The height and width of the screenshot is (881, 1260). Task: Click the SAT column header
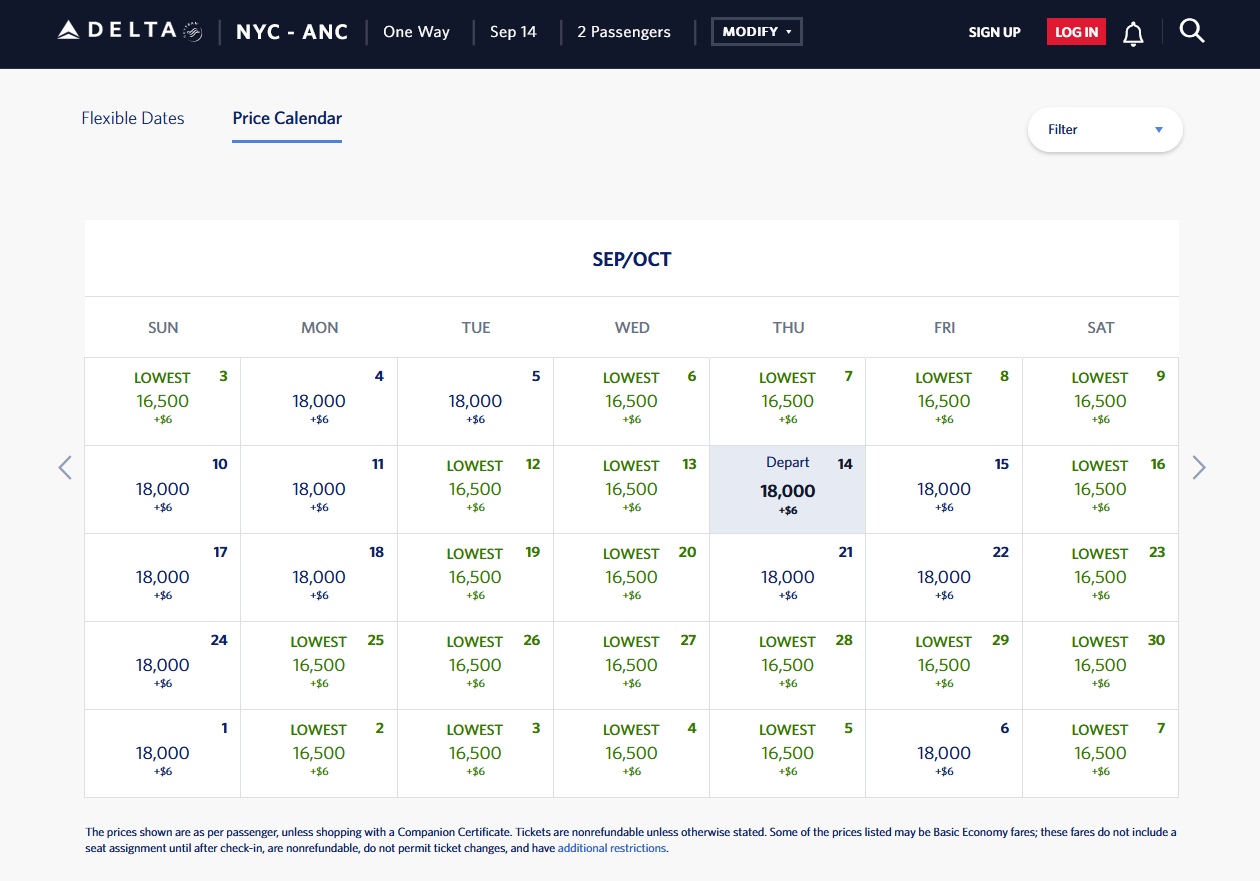tap(1100, 327)
